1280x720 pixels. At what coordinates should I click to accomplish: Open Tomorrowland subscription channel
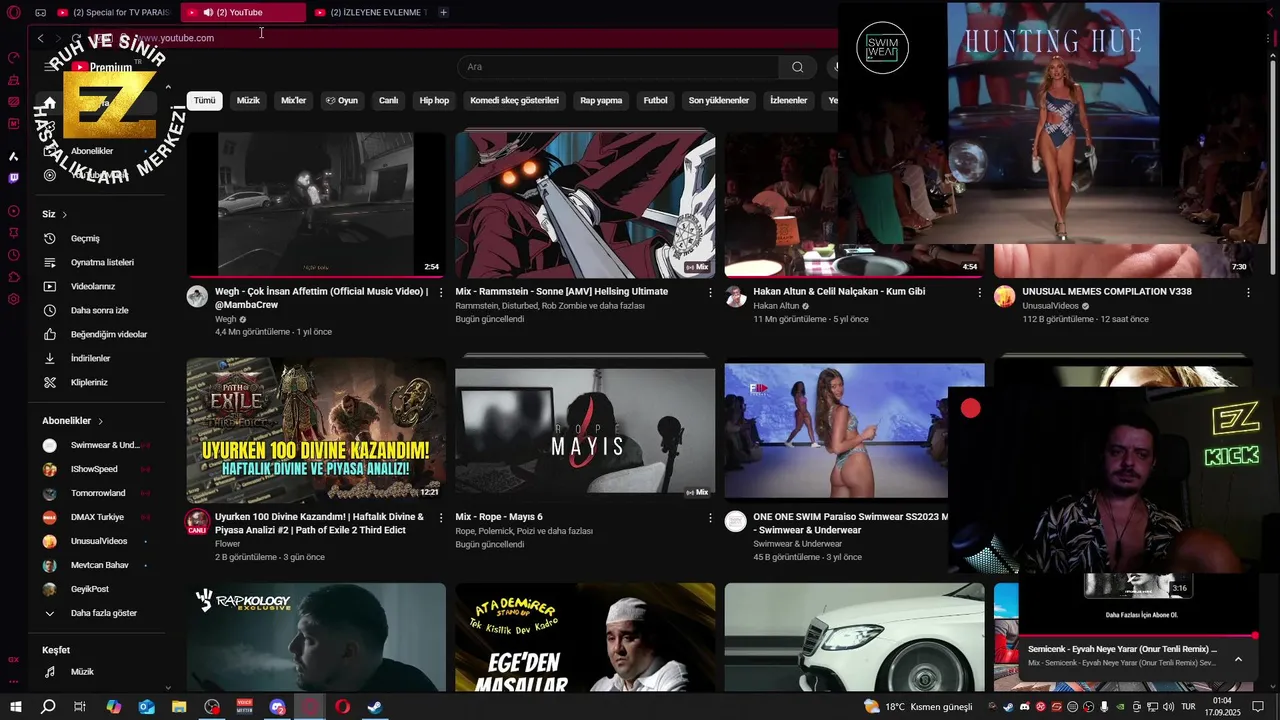pos(99,493)
